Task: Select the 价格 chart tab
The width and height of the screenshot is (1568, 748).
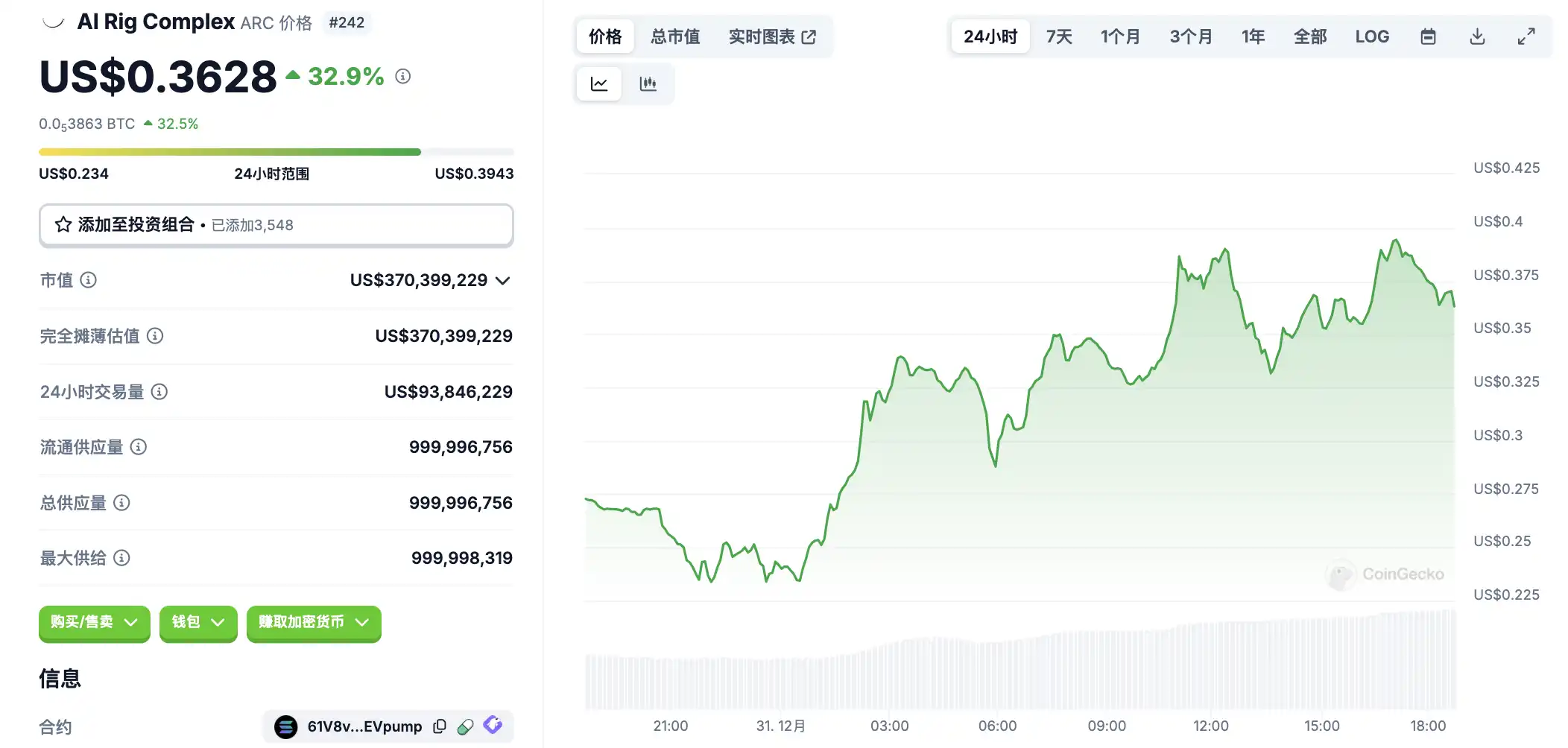Action: [604, 37]
